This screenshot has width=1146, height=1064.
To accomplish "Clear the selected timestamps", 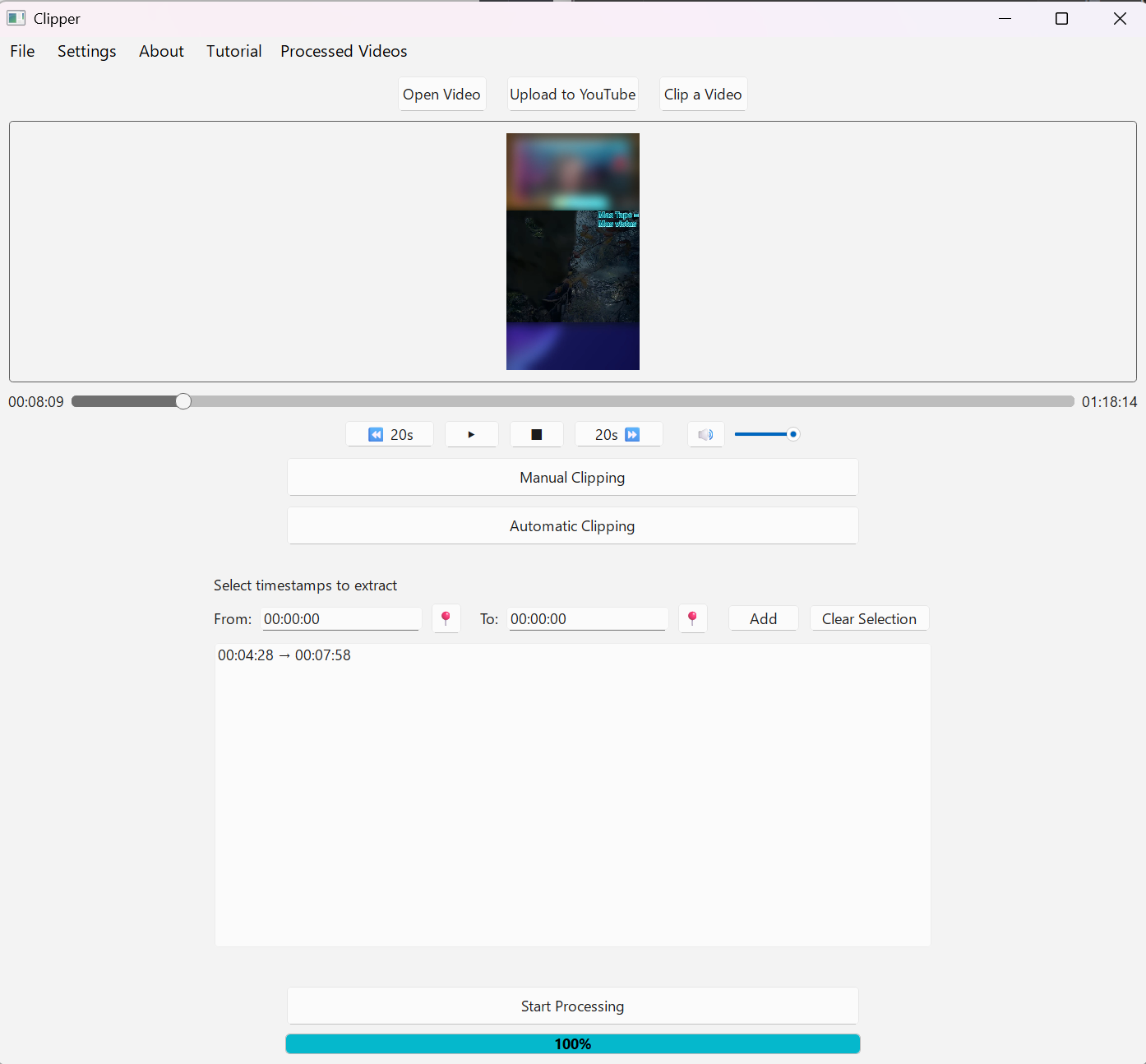I will 869,618.
